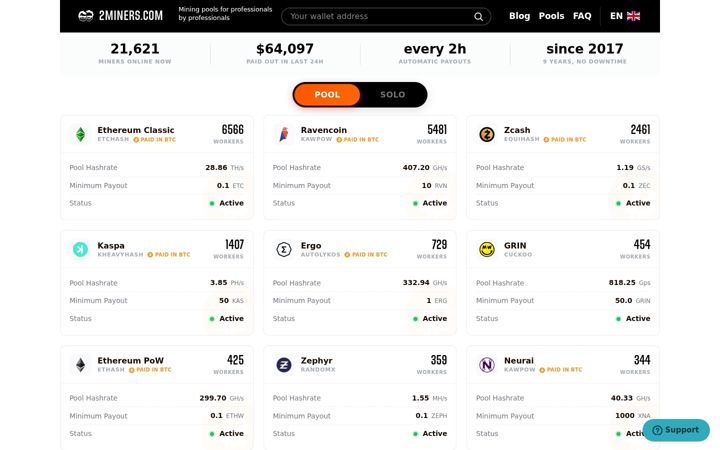720x450 pixels.
Task: Switch to POOL mining mode
Action: pos(327,95)
